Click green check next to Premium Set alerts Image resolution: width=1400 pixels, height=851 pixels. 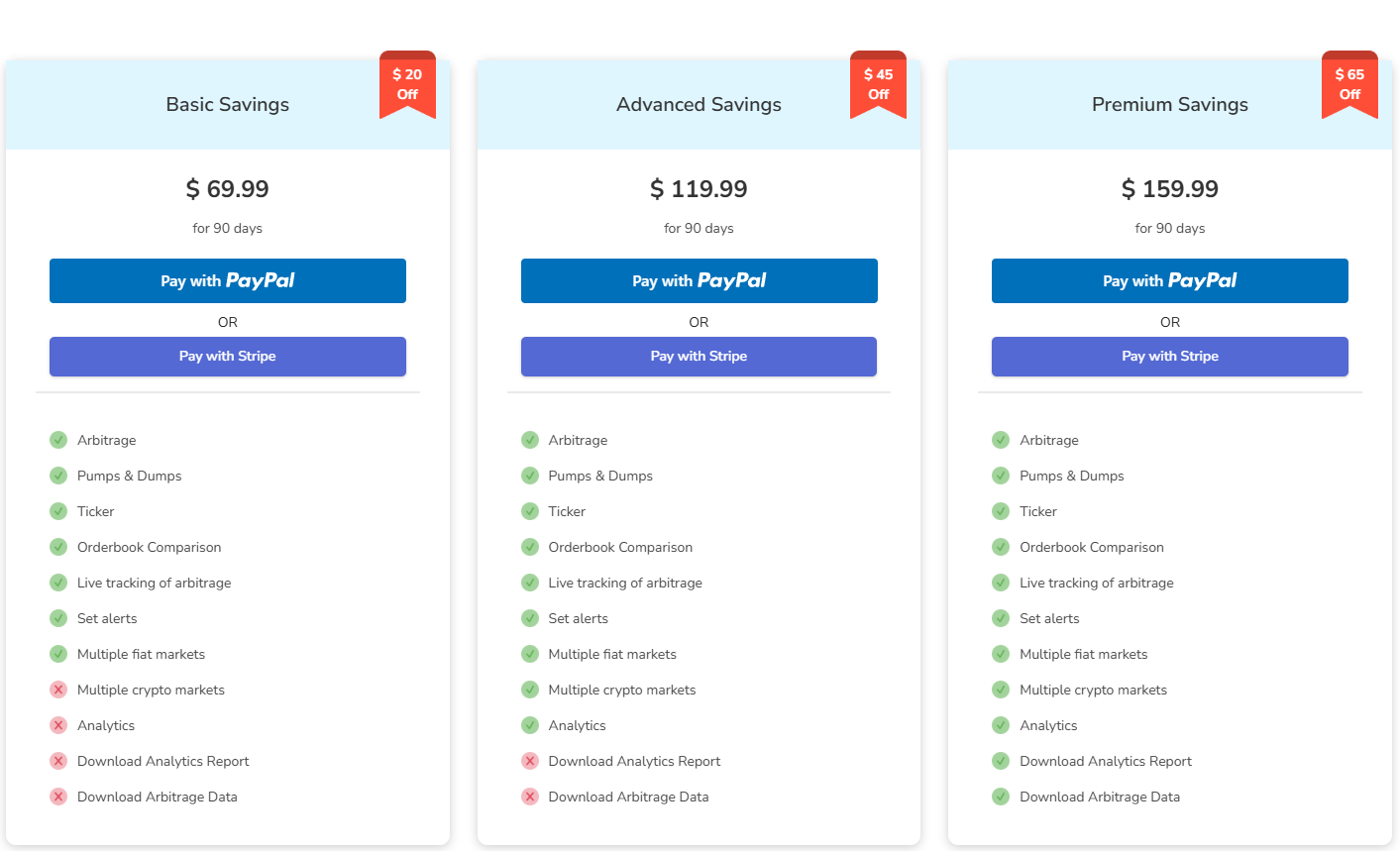(1001, 618)
